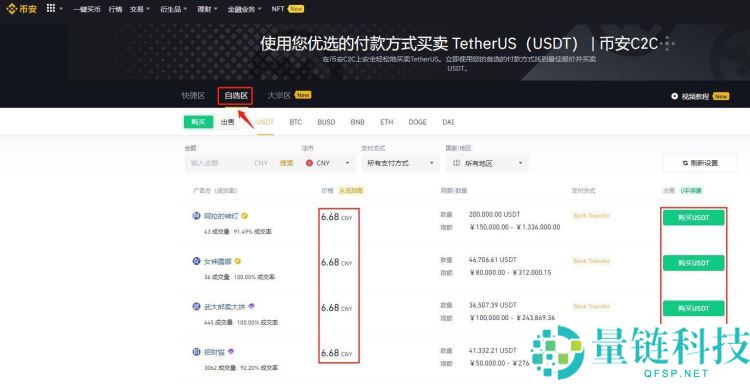Open the apps grid icon

pos(51,8)
